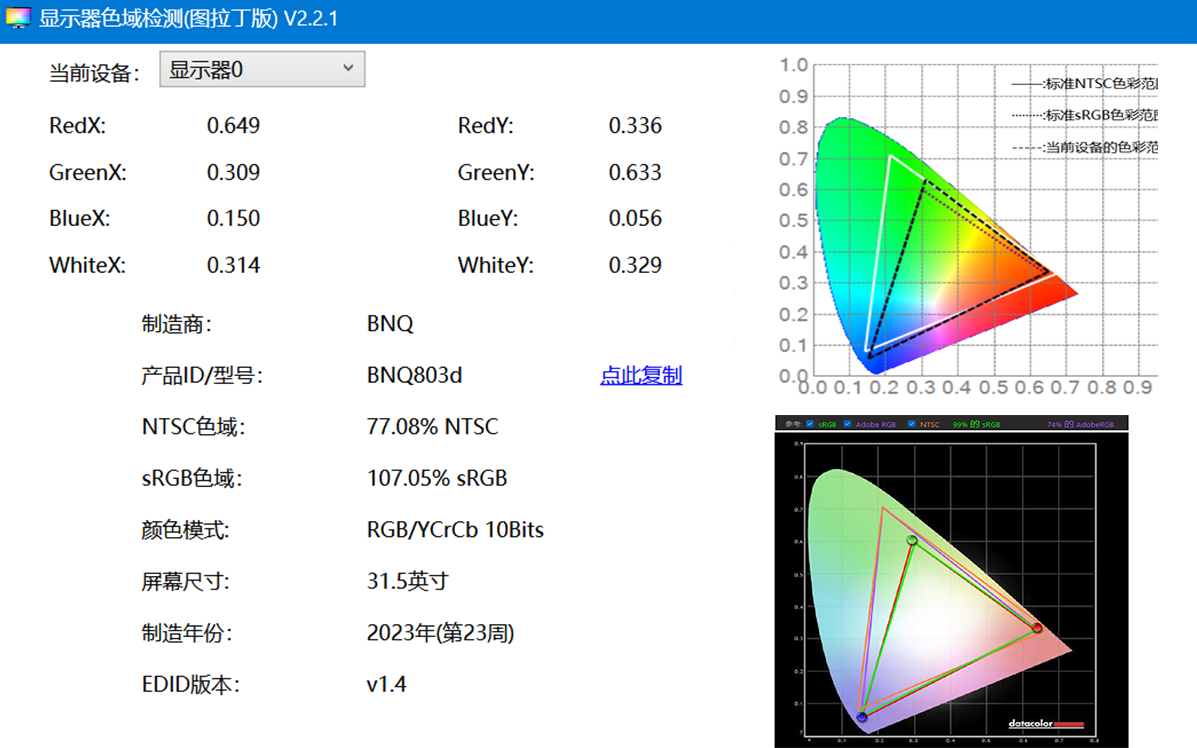Click the 99% 的 sRGB result label
This screenshot has height=748, width=1197.
pyautogui.click(x=976, y=424)
